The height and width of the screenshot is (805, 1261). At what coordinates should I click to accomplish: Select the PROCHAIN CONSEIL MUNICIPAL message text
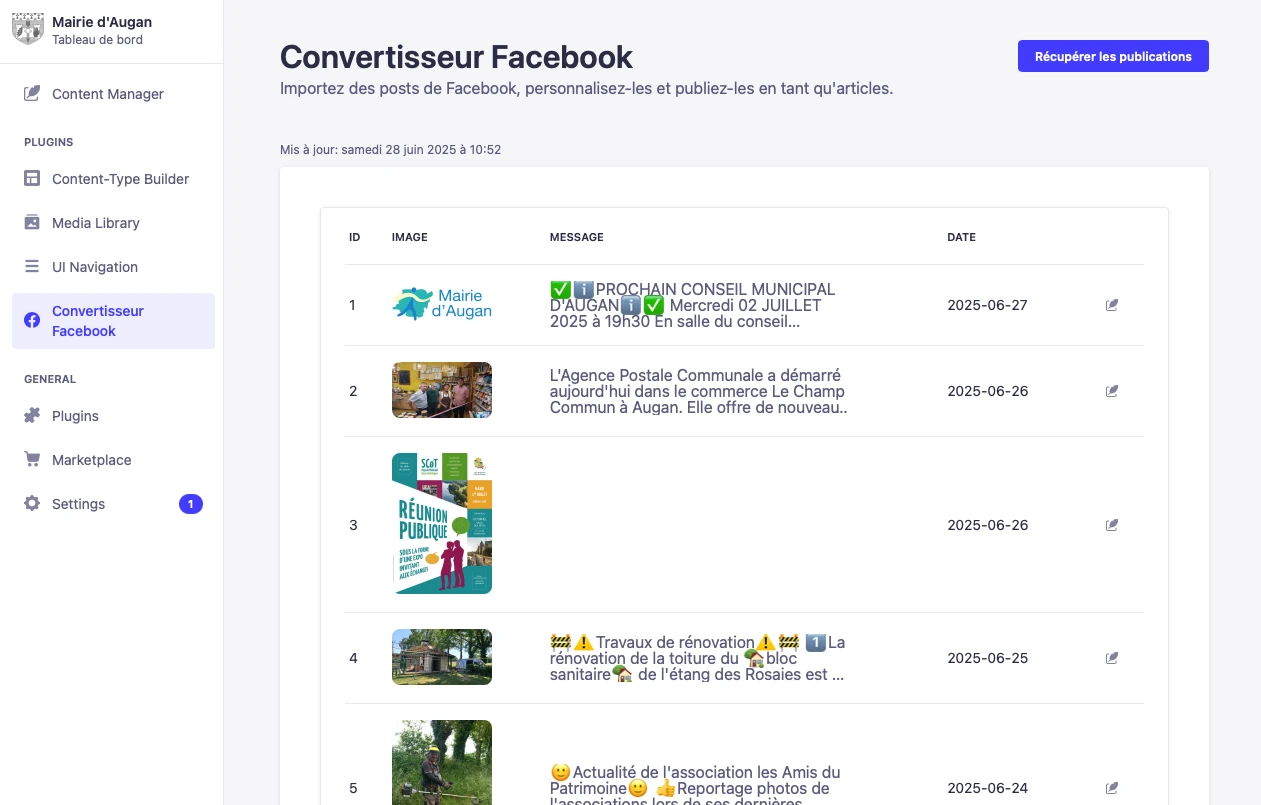[693, 305]
